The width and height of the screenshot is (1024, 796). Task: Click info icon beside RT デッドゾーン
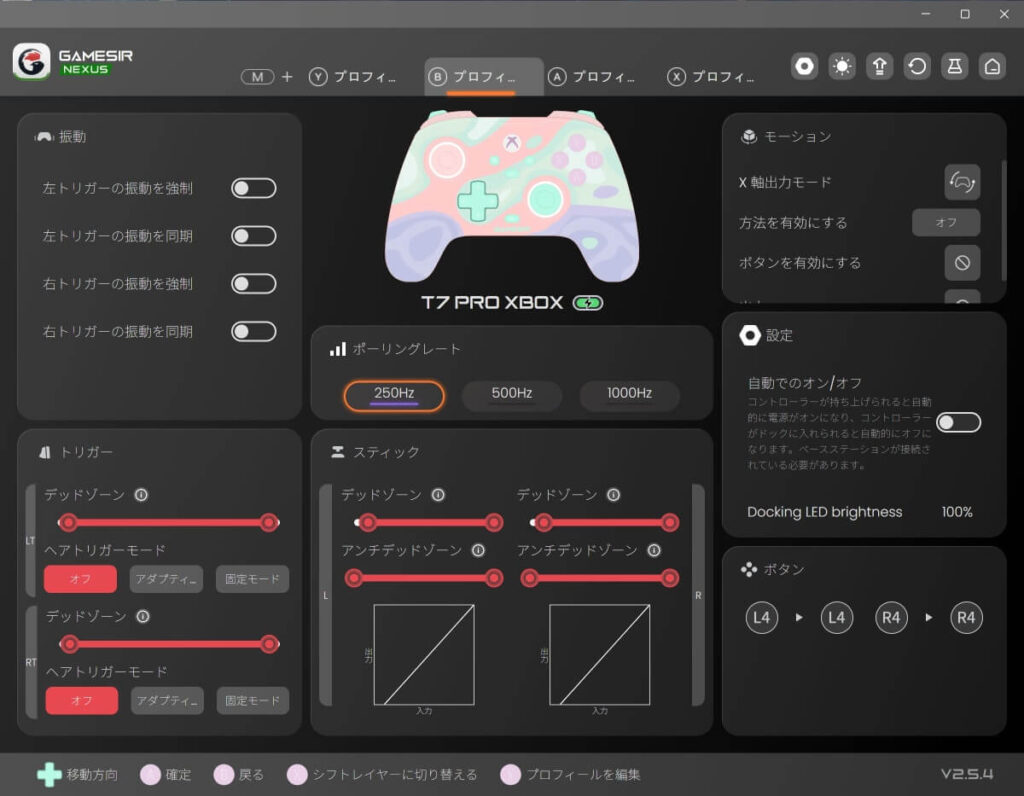coord(142,616)
